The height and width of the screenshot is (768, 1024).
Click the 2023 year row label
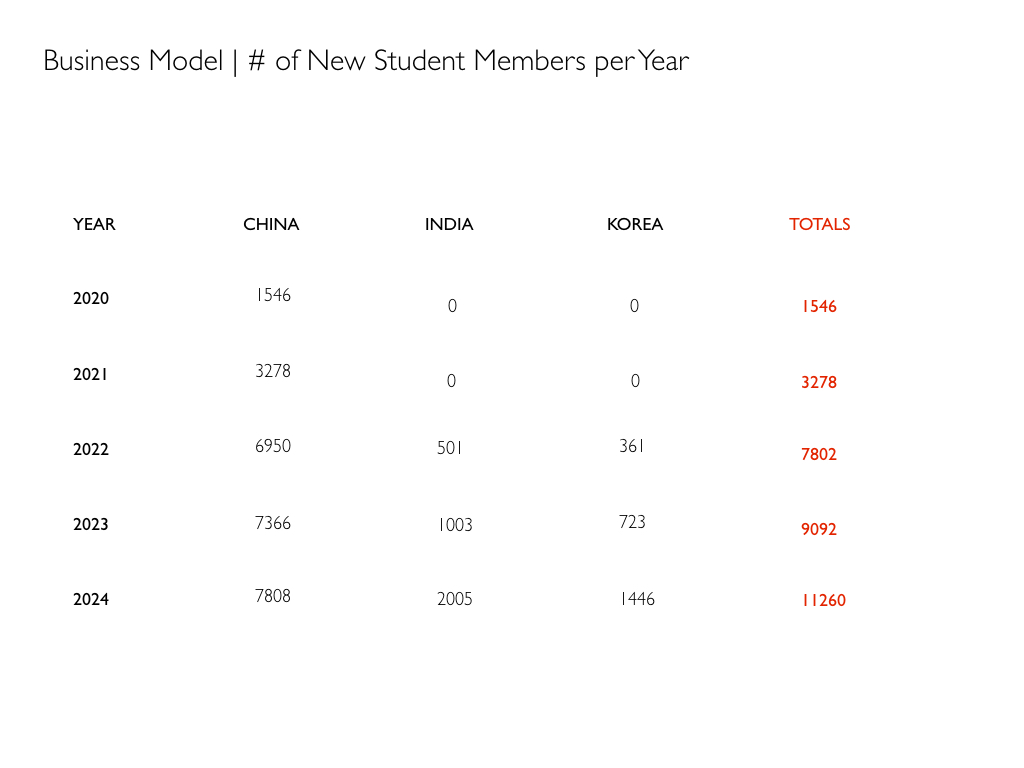coord(91,524)
